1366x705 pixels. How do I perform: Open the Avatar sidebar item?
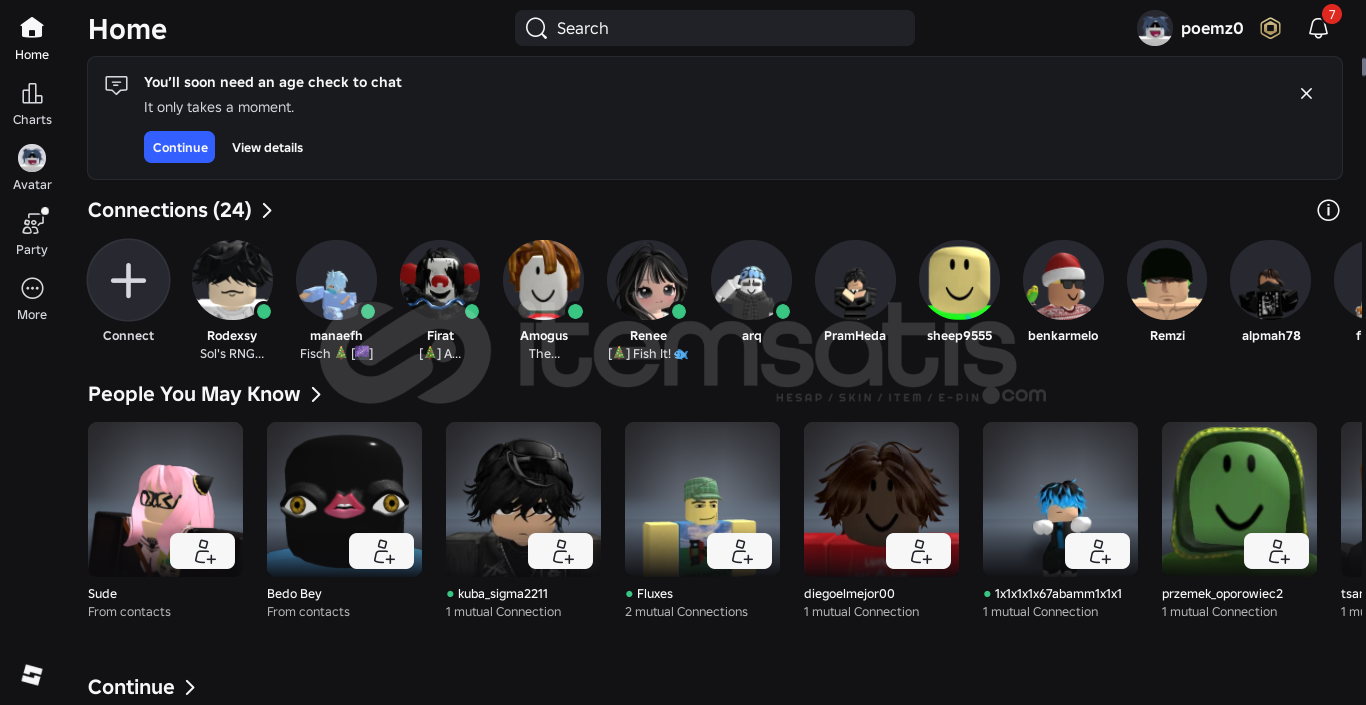(32, 158)
